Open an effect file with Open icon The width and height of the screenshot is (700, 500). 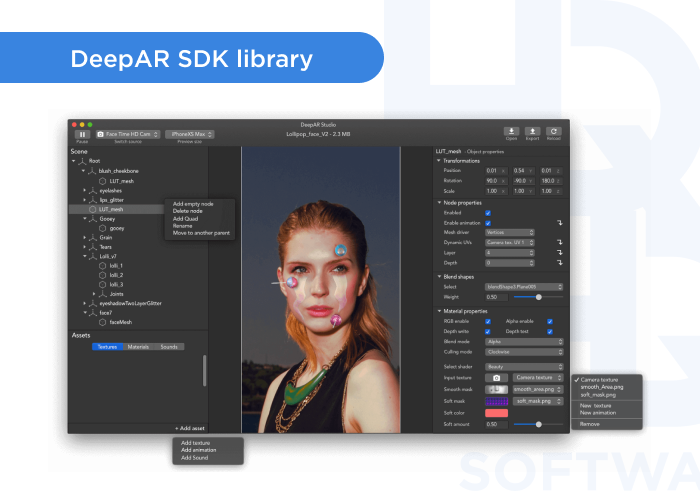pyautogui.click(x=511, y=131)
